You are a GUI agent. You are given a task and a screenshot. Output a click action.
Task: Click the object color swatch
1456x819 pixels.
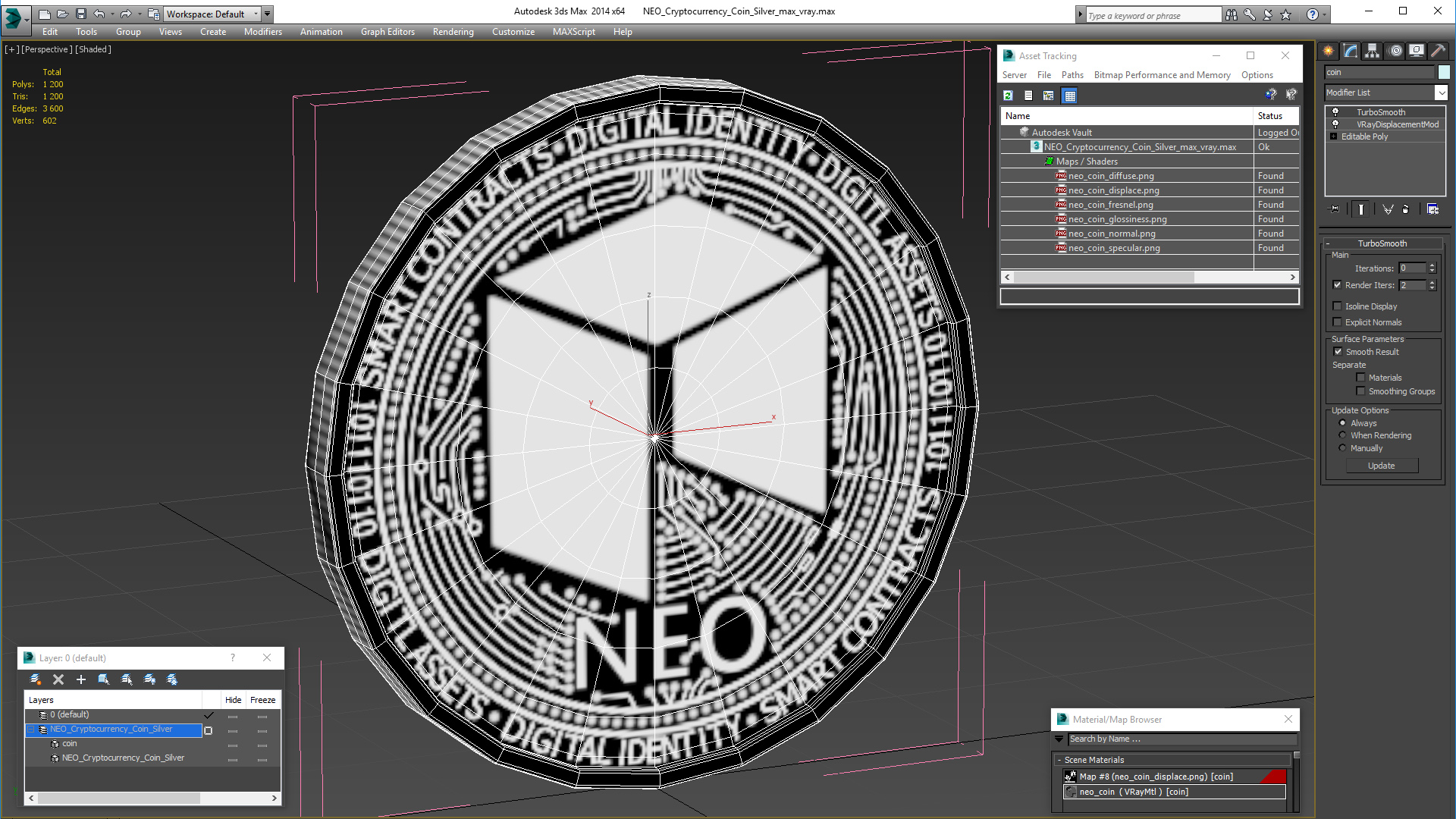[1444, 72]
